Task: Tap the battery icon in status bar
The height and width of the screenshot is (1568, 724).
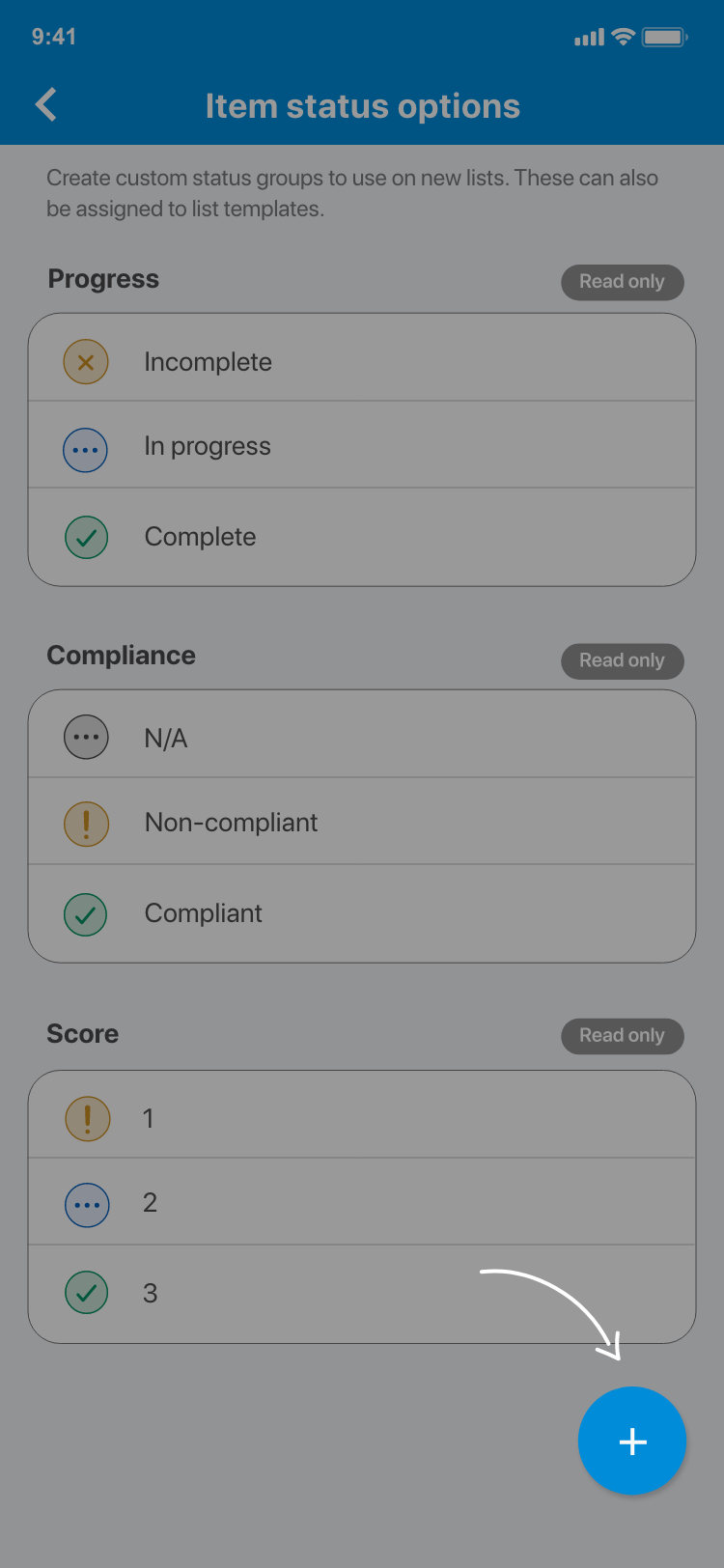Action: [664, 37]
